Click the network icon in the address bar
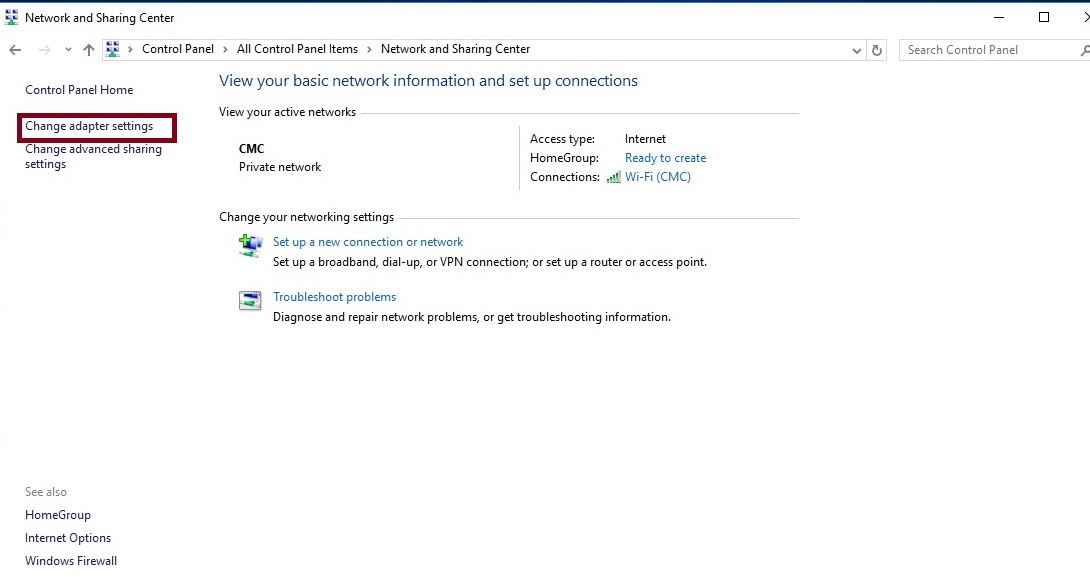 113,48
